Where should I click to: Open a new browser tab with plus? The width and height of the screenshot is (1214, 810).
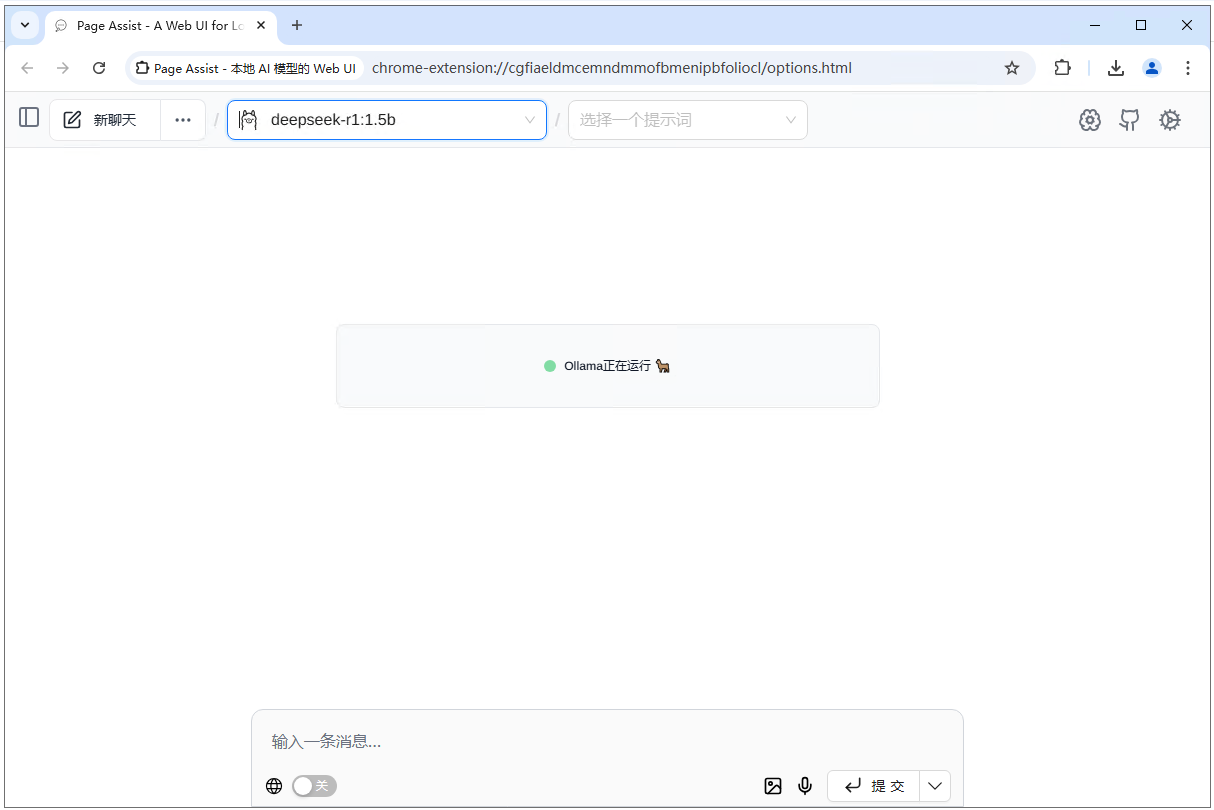(x=297, y=25)
